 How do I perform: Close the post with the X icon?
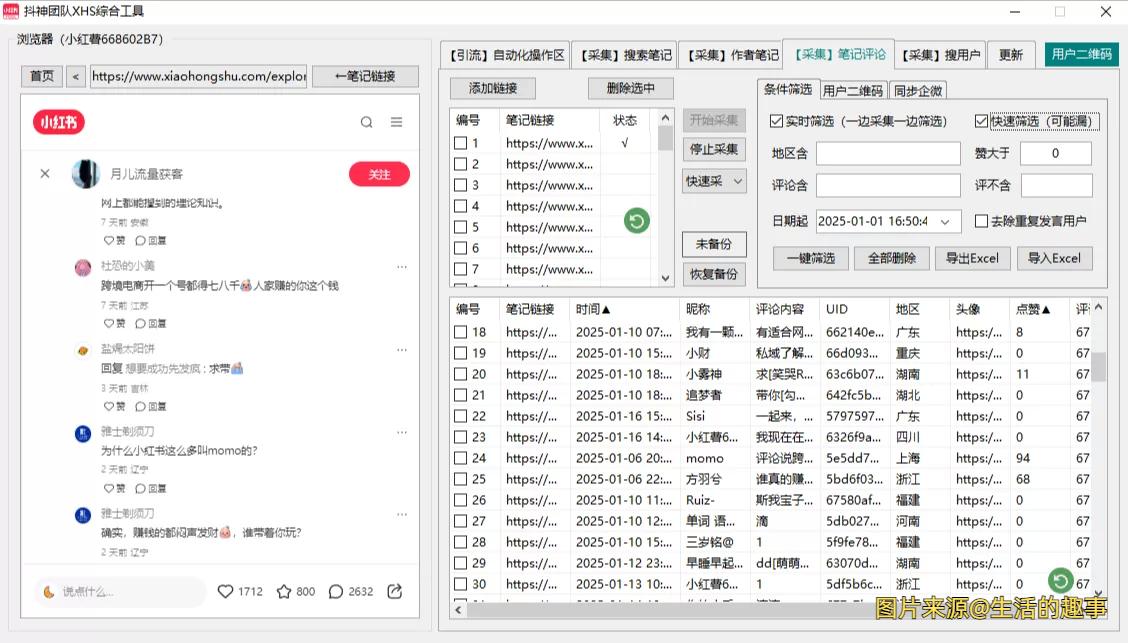44,173
